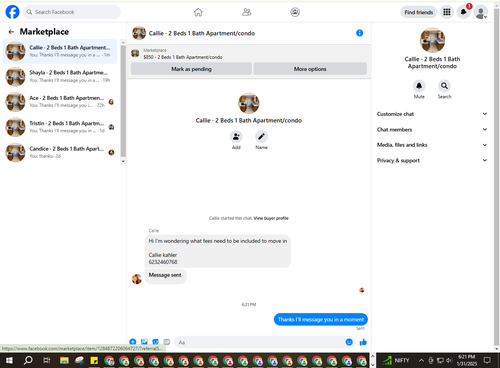
Task: Open the Windows notification center
Action: point(487,360)
